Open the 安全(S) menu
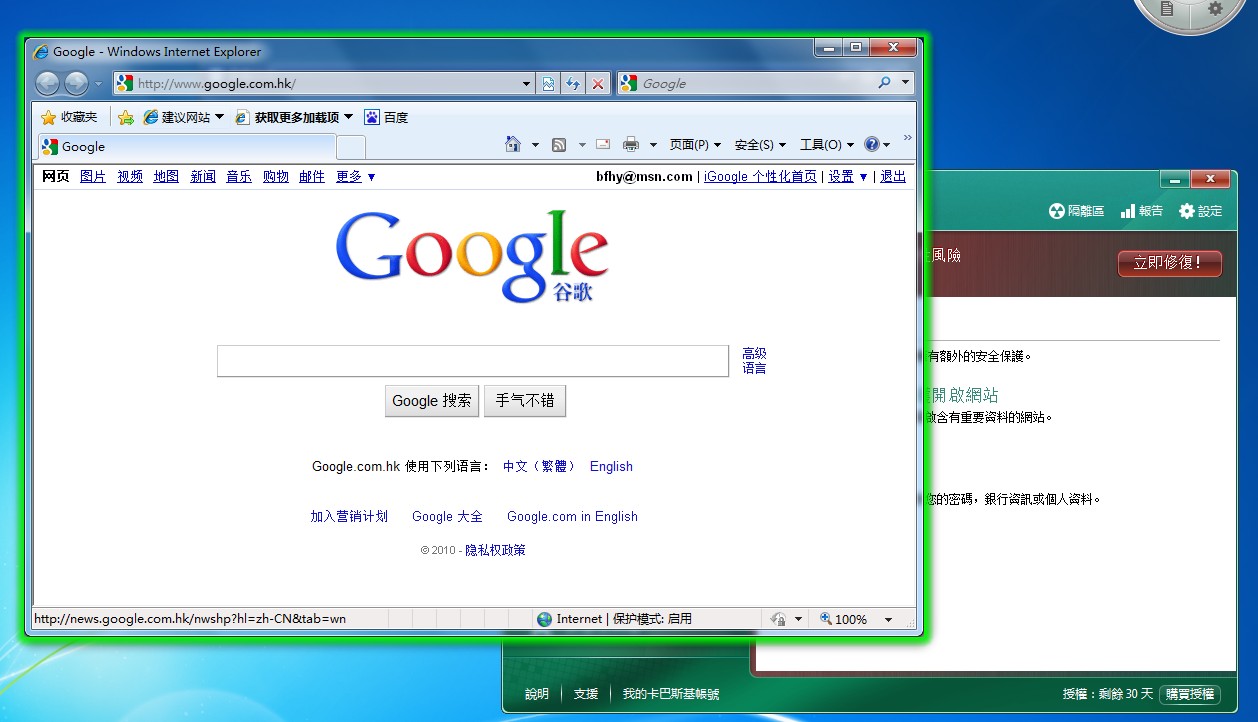Screen dimensions: 1258x722 pyautogui.click(x=760, y=145)
